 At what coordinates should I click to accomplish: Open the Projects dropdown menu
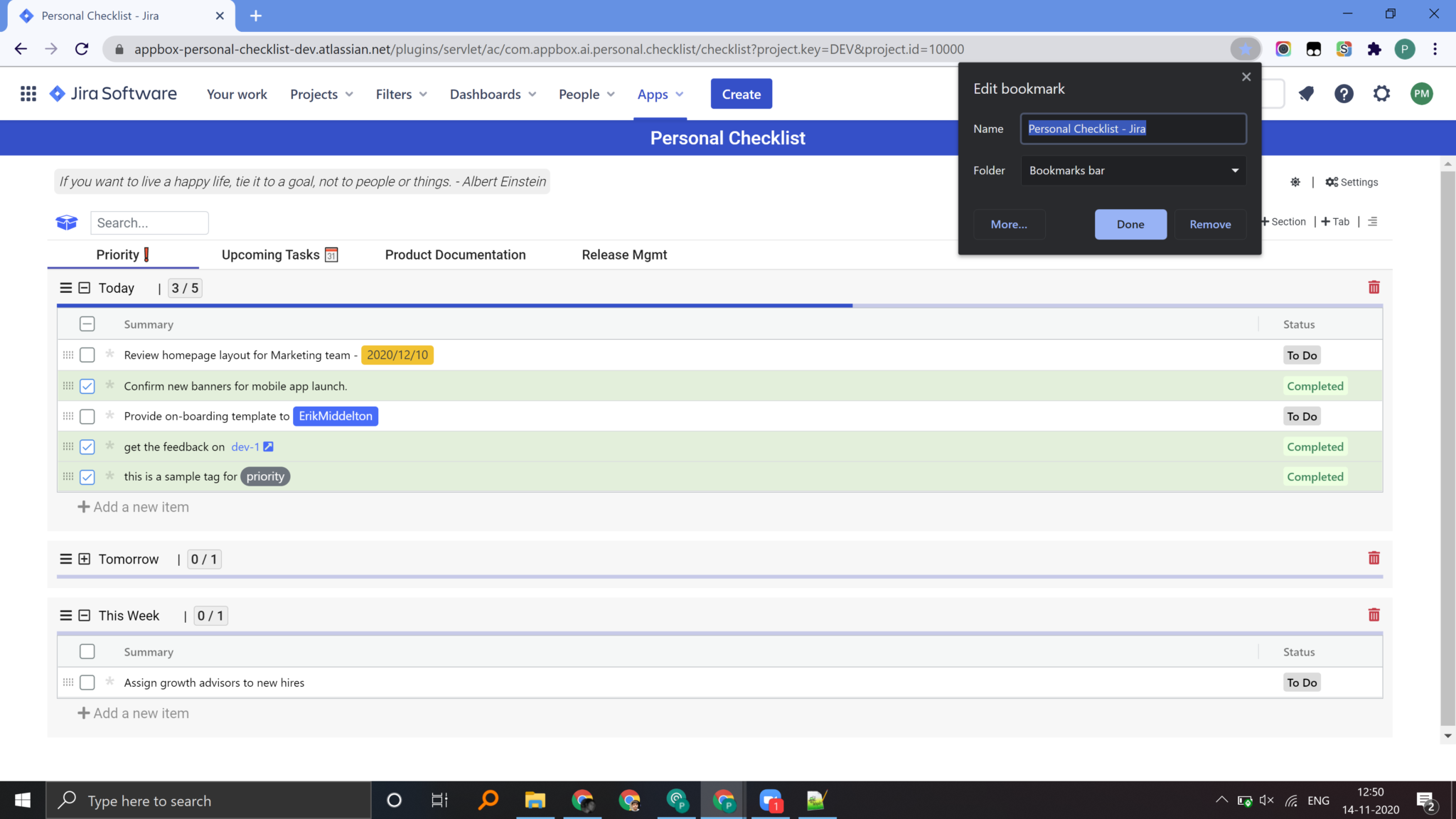pos(321,95)
